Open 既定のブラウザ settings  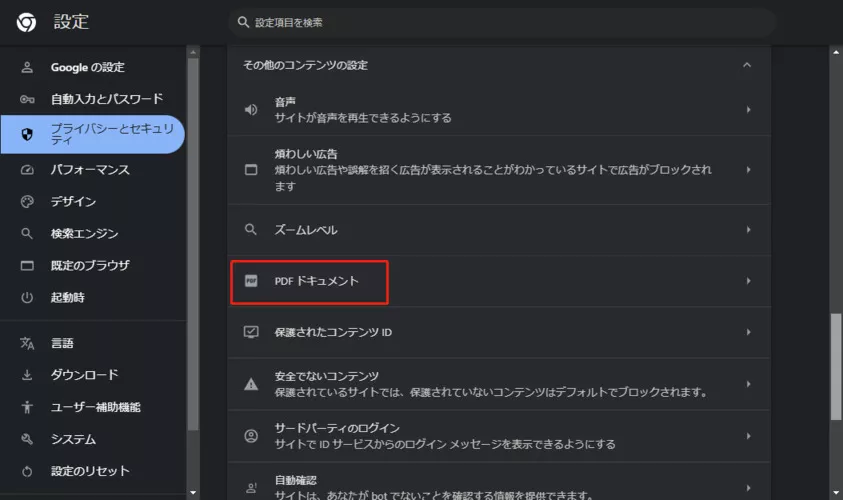[x=92, y=266]
